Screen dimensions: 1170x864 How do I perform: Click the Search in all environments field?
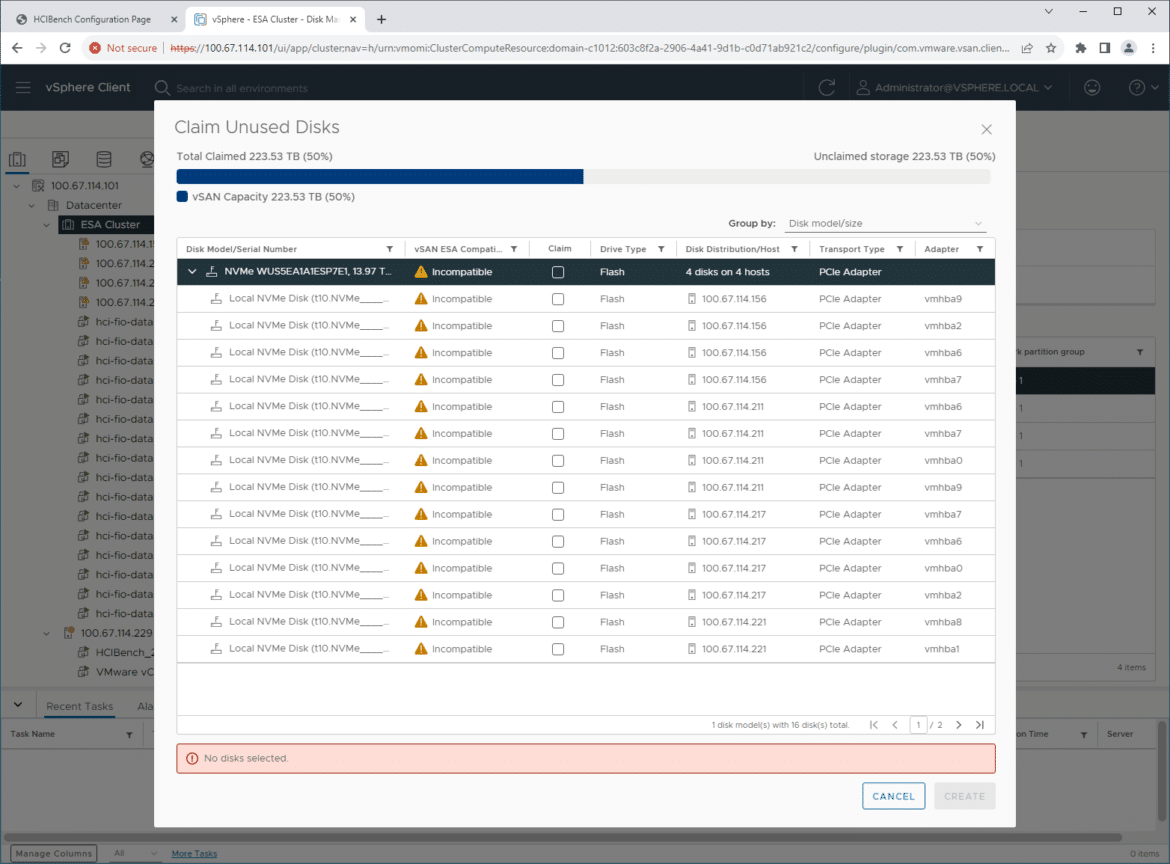point(242,88)
